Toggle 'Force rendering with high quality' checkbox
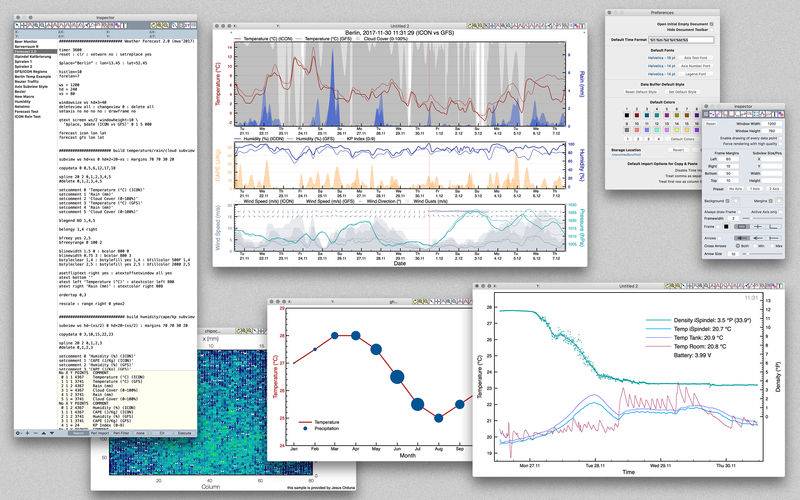The height and width of the screenshot is (500, 800). click(781, 144)
